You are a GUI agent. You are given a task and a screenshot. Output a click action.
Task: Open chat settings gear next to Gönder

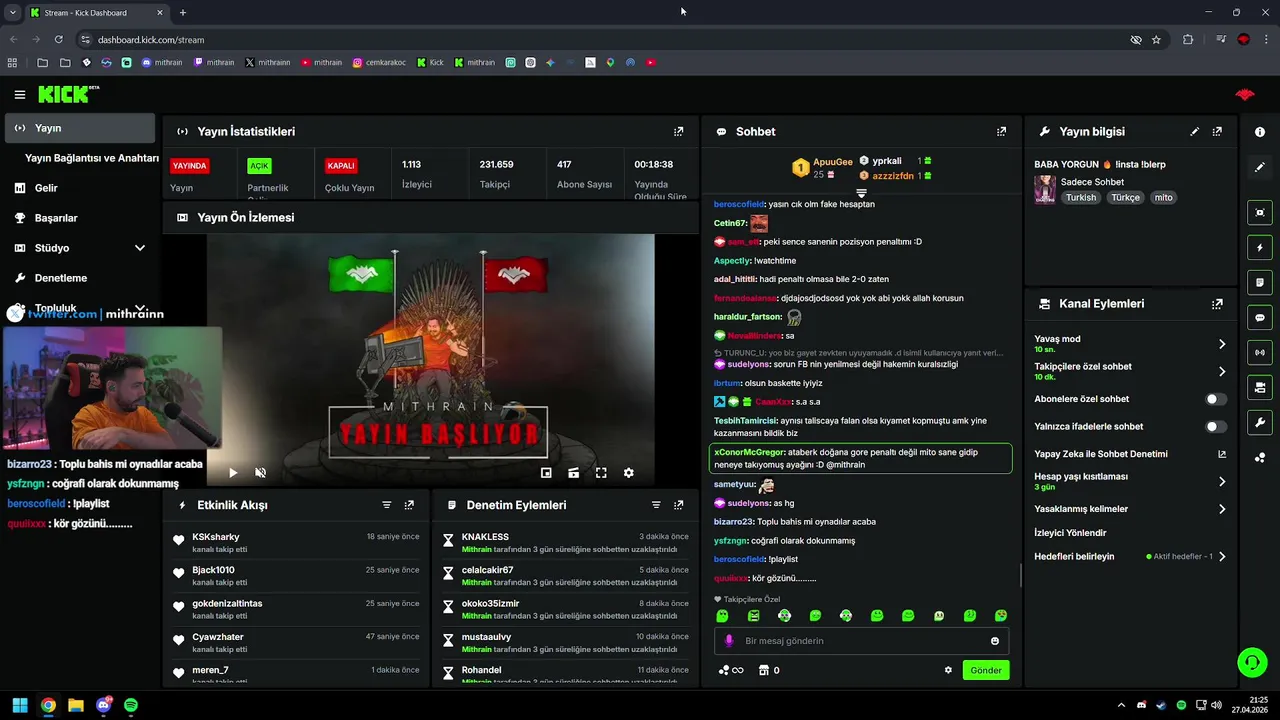pos(948,670)
